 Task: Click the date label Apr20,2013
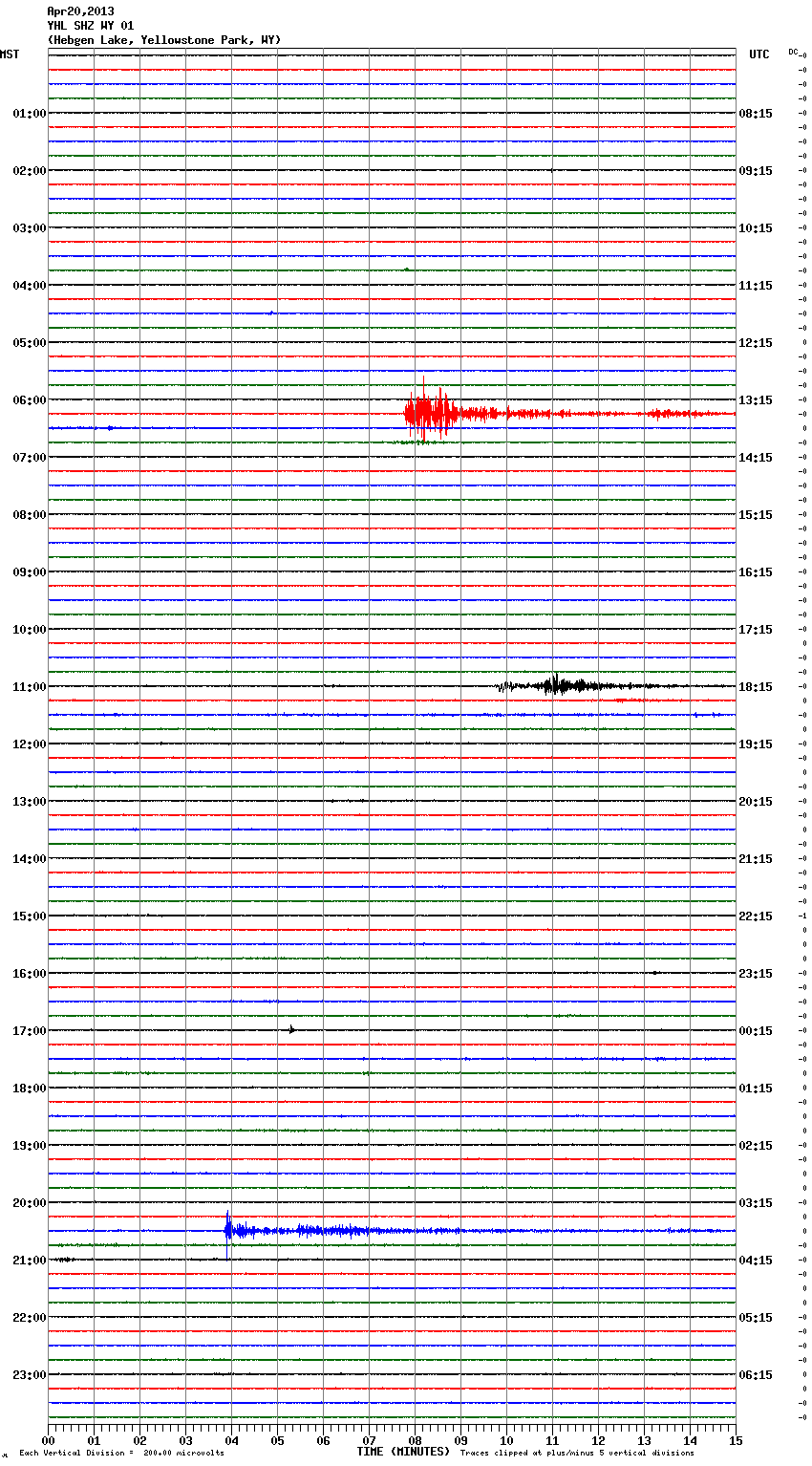click(80, 11)
